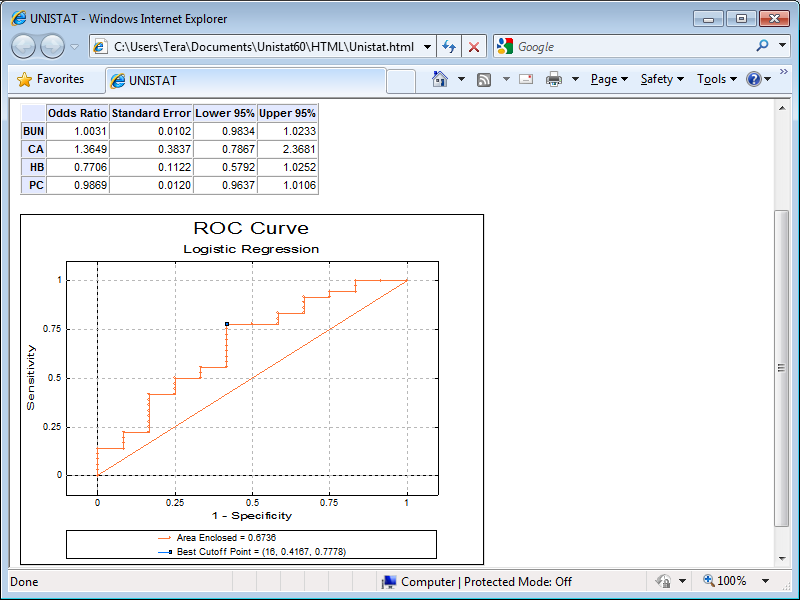Click the 'Standard Error' column header
800x600 pixels.
(x=151, y=113)
